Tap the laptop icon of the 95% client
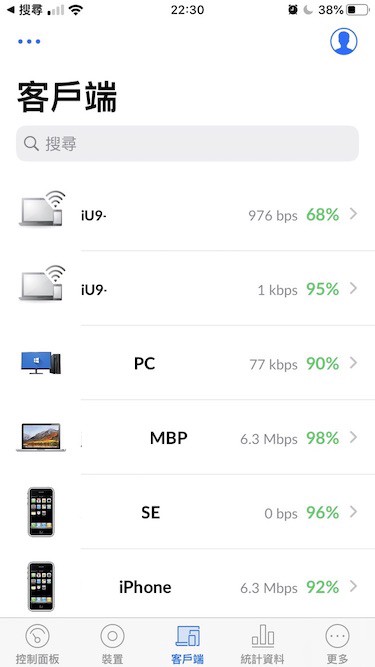Image resolution: width=375 pixels, height=667 pixels. pyautogui.click(x=42, y=282)
